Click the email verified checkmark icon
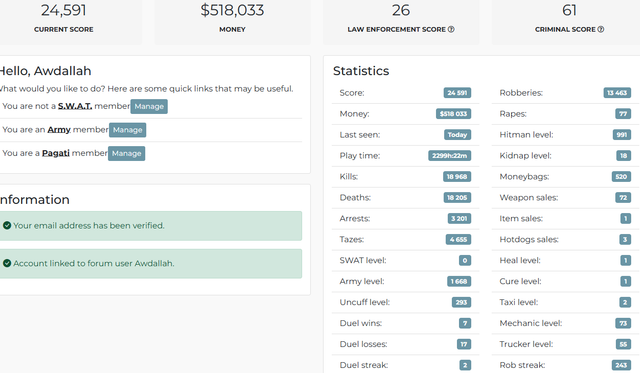The width and height of the screenshot is (640, 373). [x=7, y=225]
